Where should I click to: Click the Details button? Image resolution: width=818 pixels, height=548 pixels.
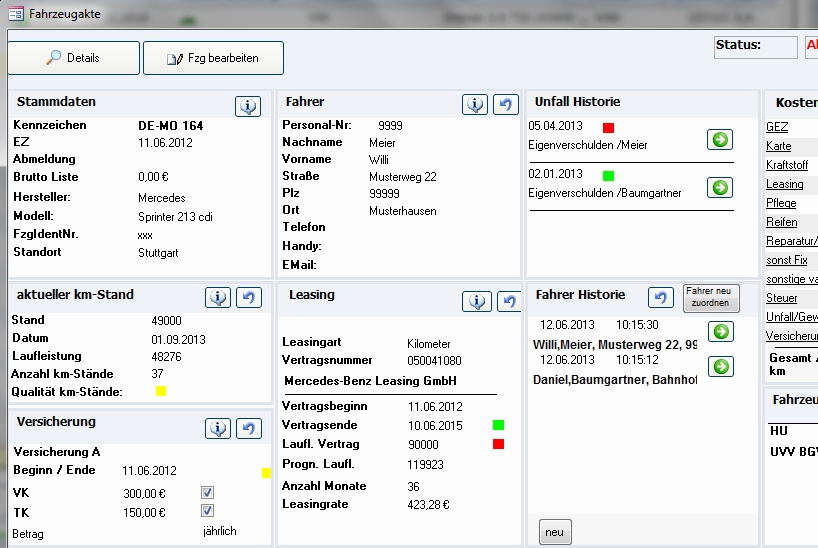[x=74, y=58]
